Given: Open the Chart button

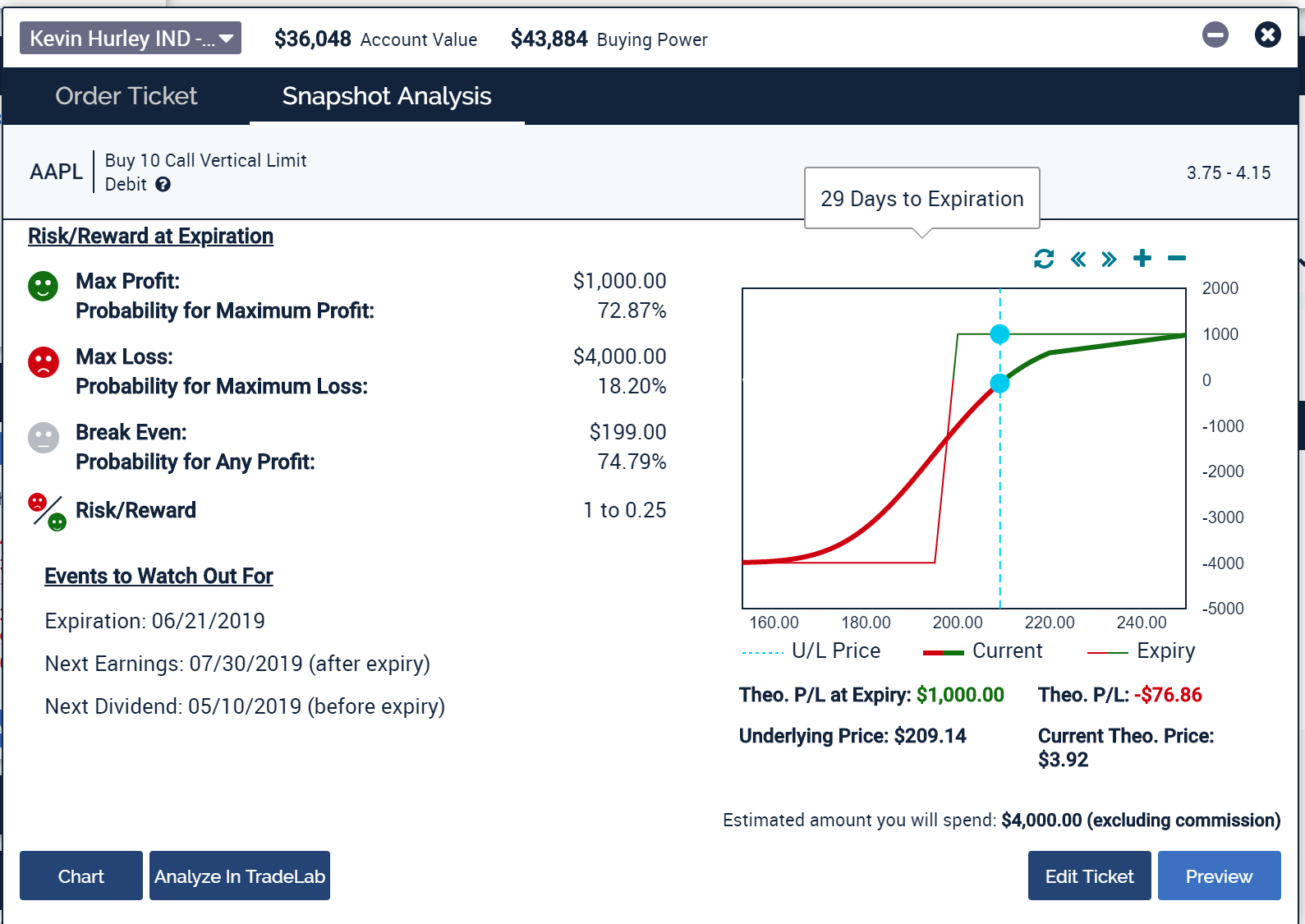Looking at the screenshot, I should 81,876.
